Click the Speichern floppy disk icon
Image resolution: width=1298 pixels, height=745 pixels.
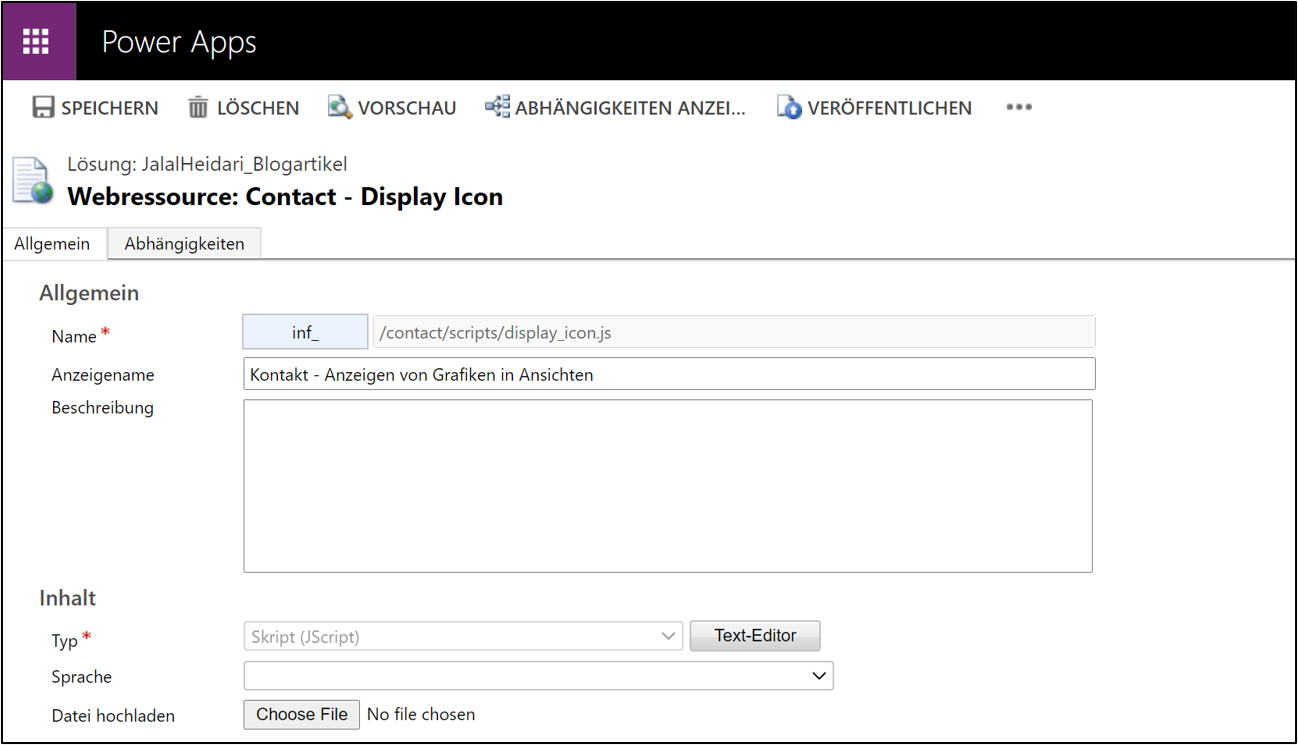pyautogui.click(x=43, y=107)
